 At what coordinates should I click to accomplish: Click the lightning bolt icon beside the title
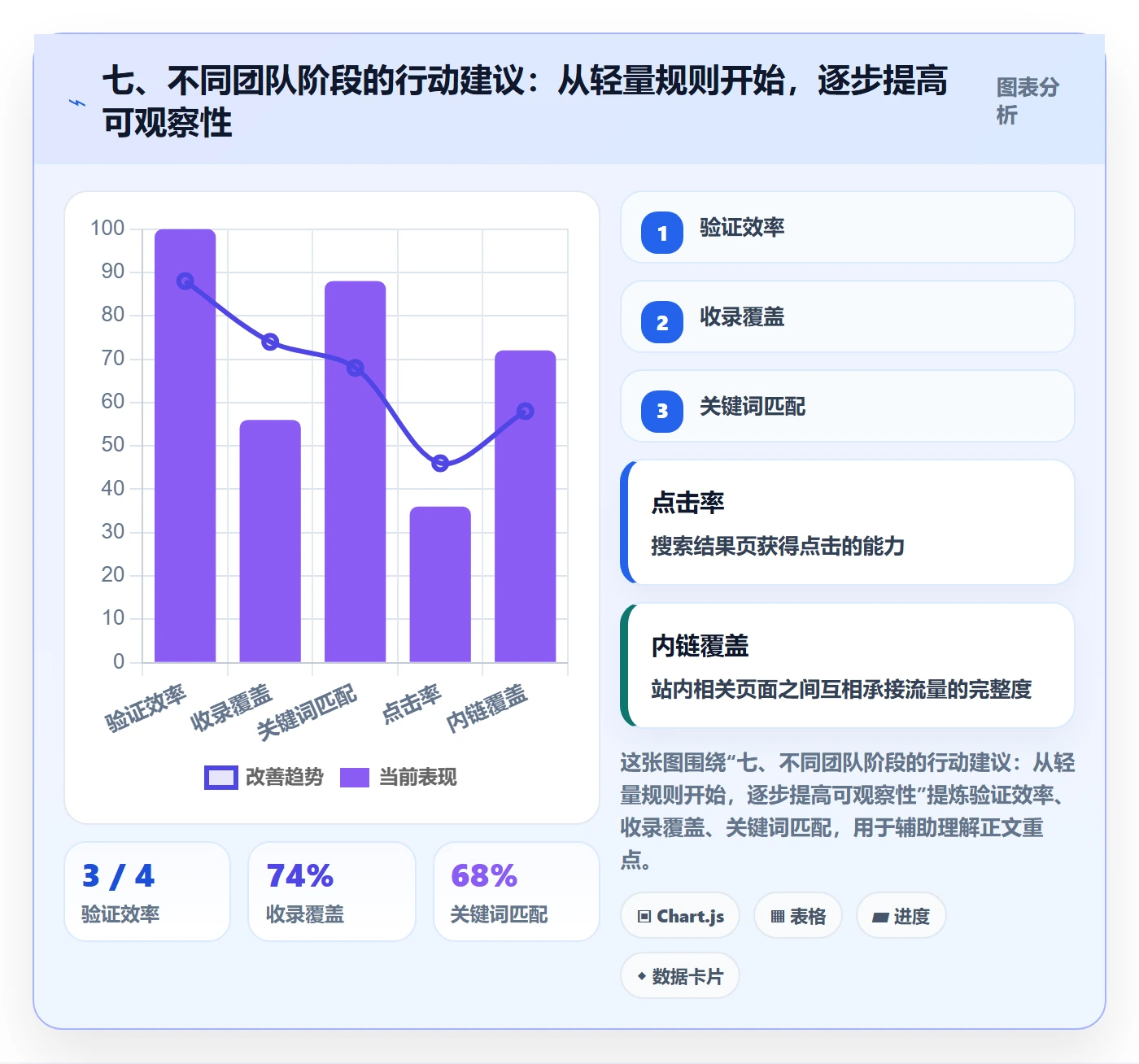click(76, 102)
